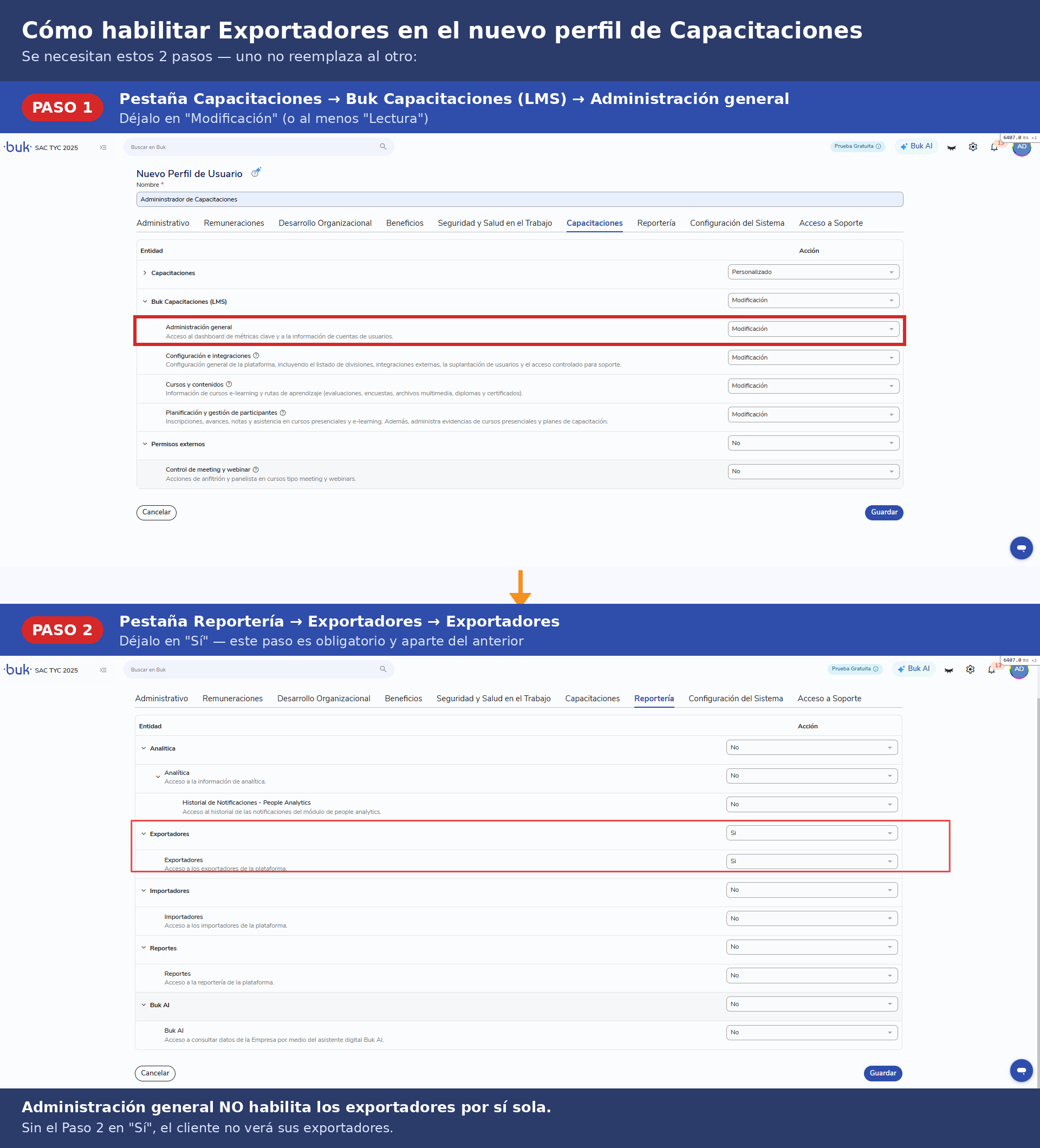Click Buscar en Buk search field in Paso 2 screenshot
This screenshot has height=1148, width=1040.
(258, 670)
